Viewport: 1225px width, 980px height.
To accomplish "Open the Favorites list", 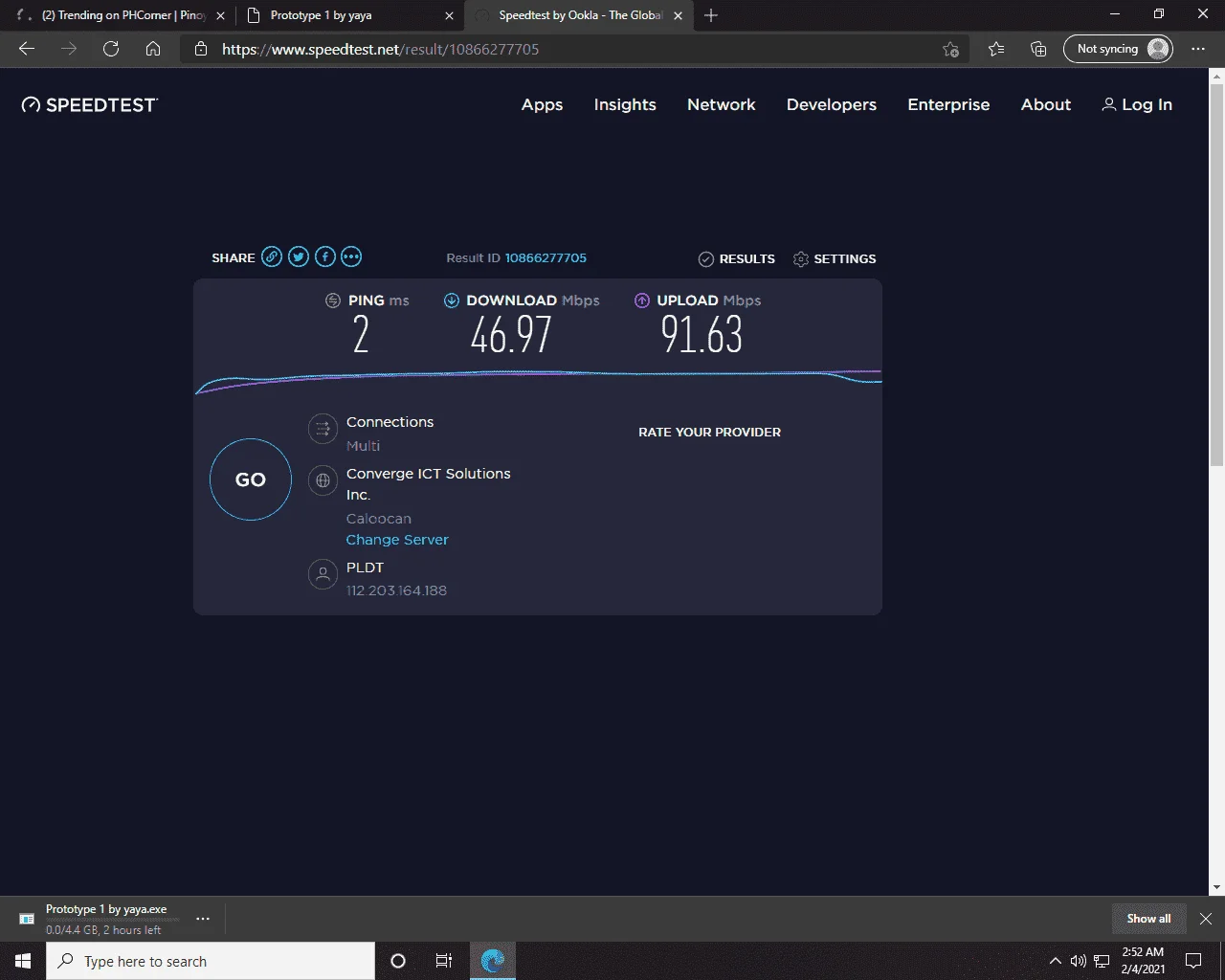I will [996, 49].
